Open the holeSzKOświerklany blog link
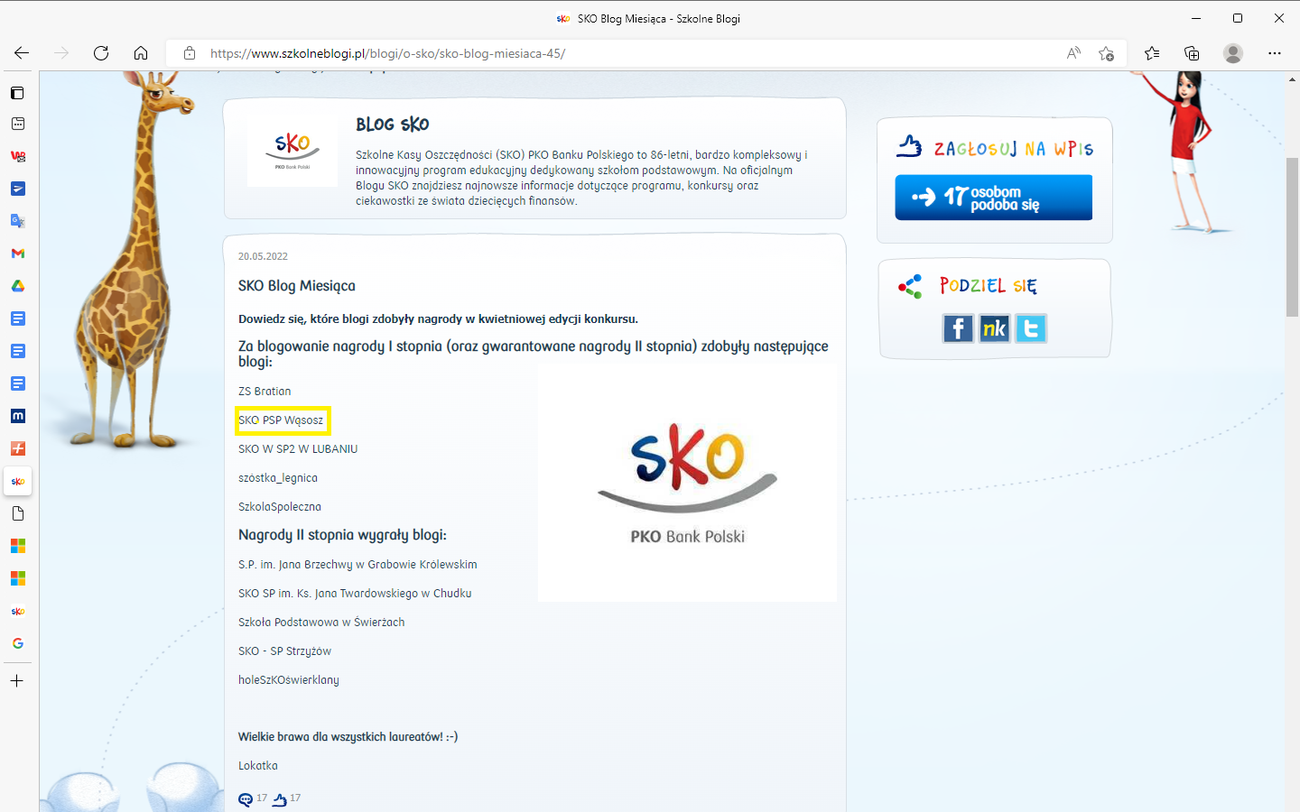 (x=289, y=680)
